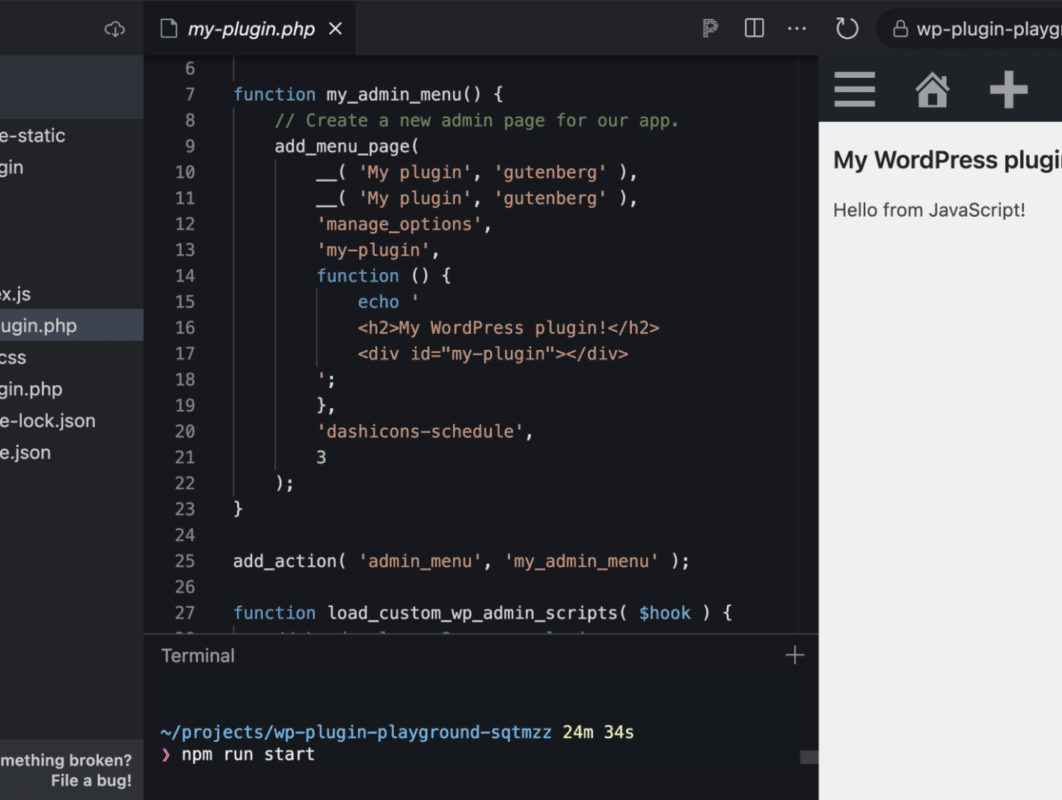This screenshot has height=800, width=1062.
Task: Click the echo keyword on line 15
Action: [378, 302]
